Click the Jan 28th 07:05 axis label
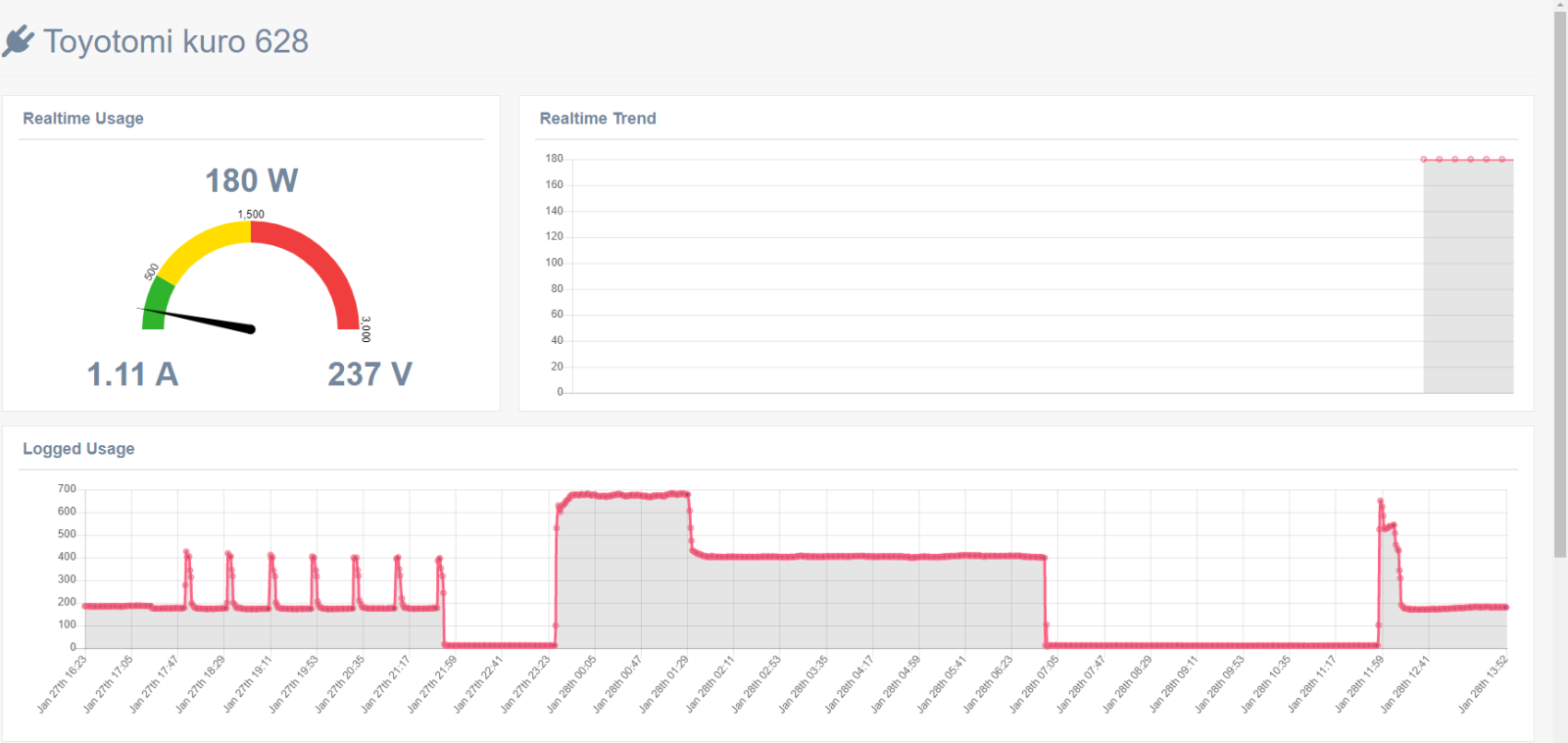The width and height of the screenshot is (1568, 743). click(x=1035, y=683)
